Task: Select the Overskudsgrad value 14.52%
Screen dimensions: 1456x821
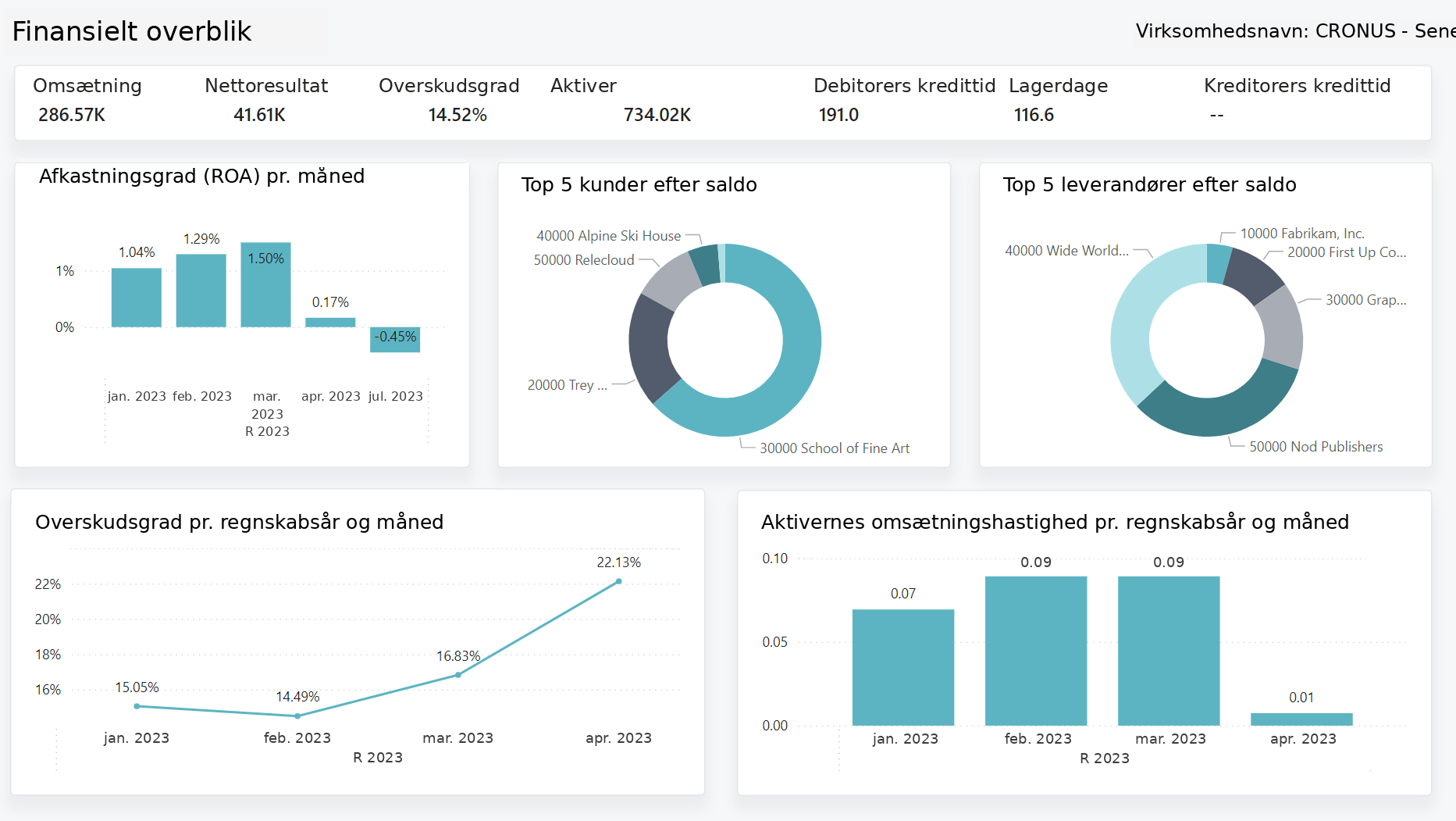Action: [457, 115]
